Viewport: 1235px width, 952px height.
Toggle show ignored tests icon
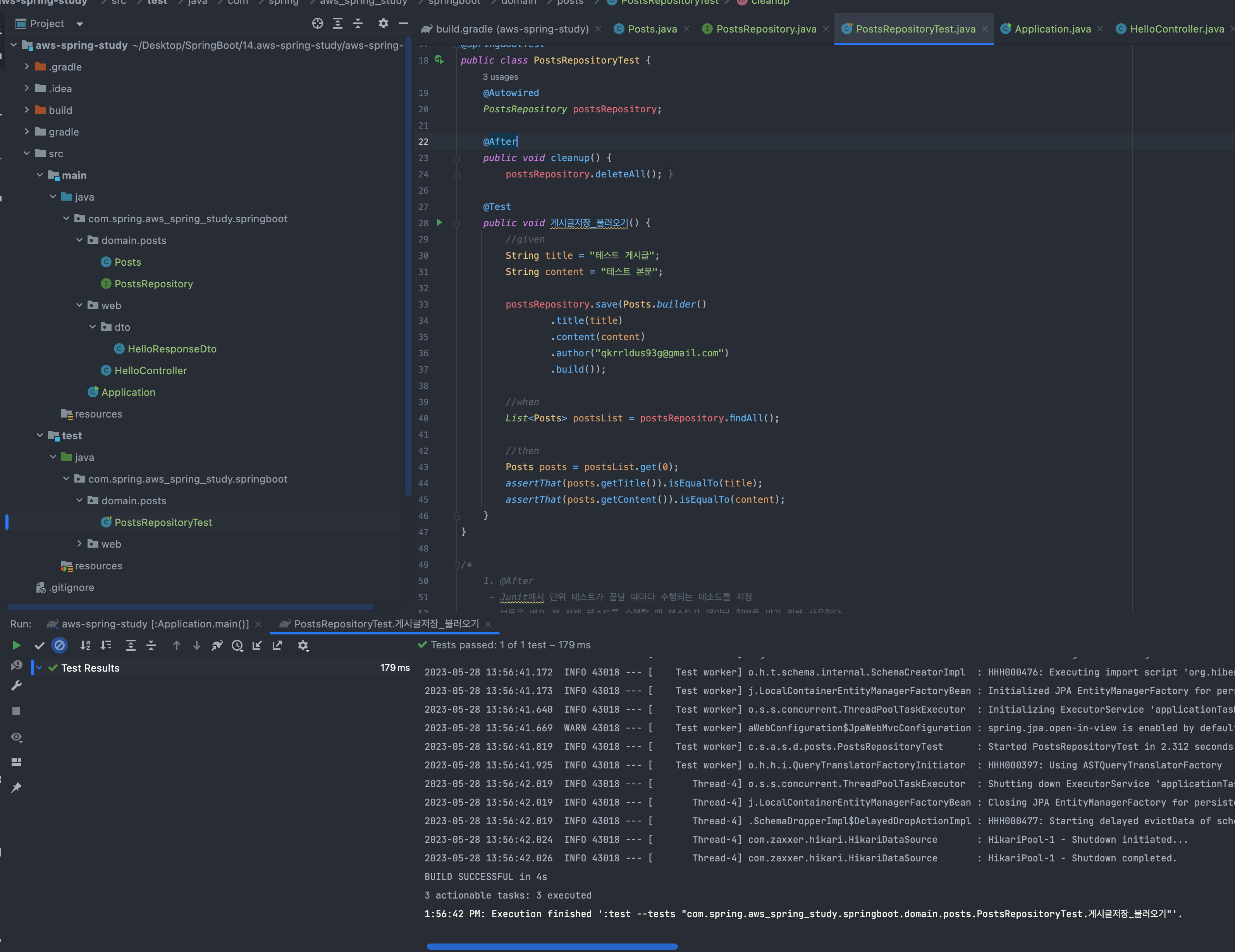pyautogui.click(x=59, y=645)
